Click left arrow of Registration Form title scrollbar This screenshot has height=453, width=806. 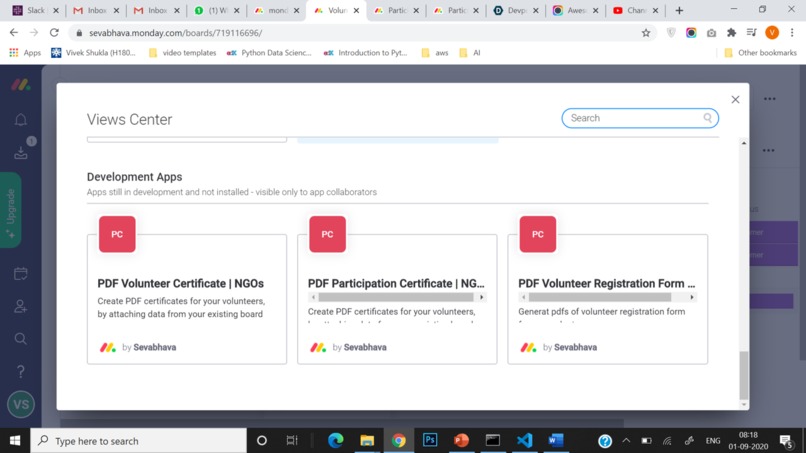523,297
